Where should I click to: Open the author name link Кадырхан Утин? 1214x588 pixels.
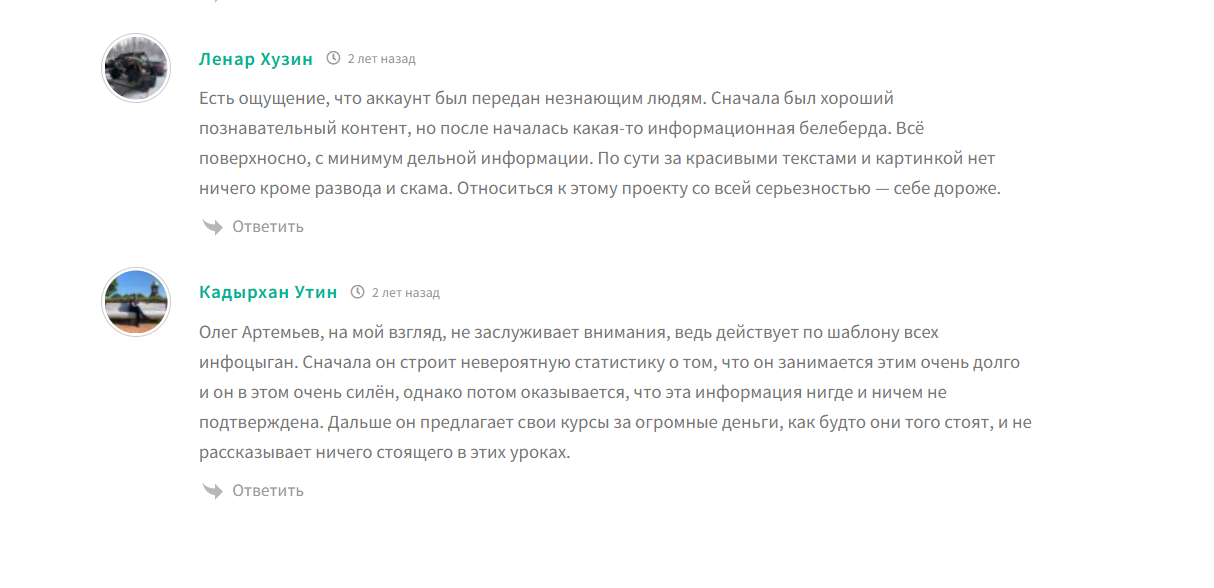pos(268,293)
